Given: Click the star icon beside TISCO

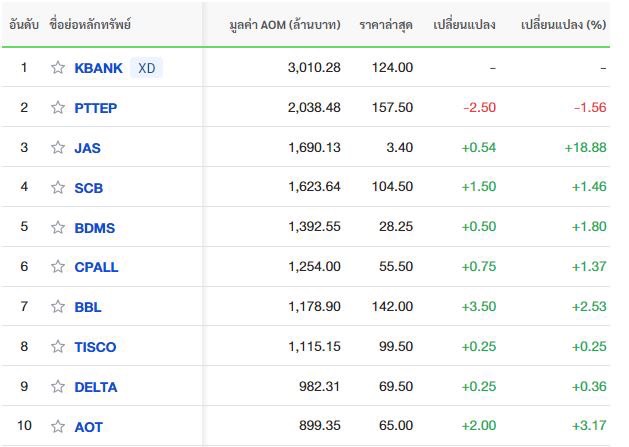Looking at the screenshot, I should coord(58,347).
